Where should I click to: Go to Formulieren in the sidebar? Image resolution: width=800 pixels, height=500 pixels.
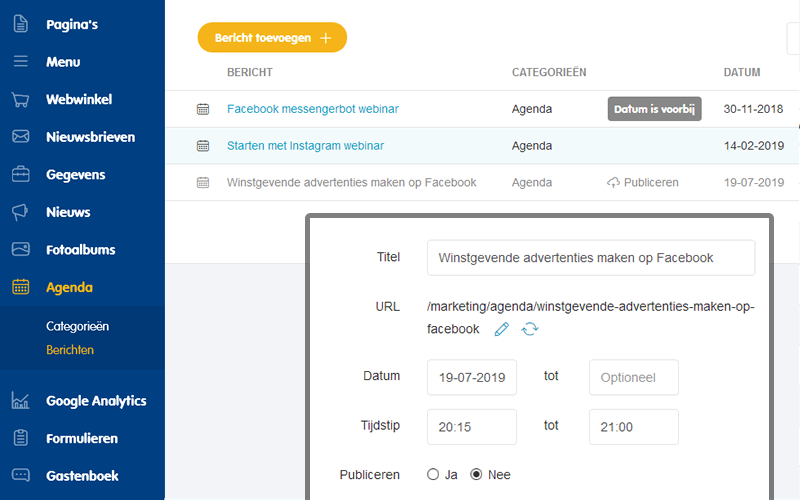(x=82, y=438)
